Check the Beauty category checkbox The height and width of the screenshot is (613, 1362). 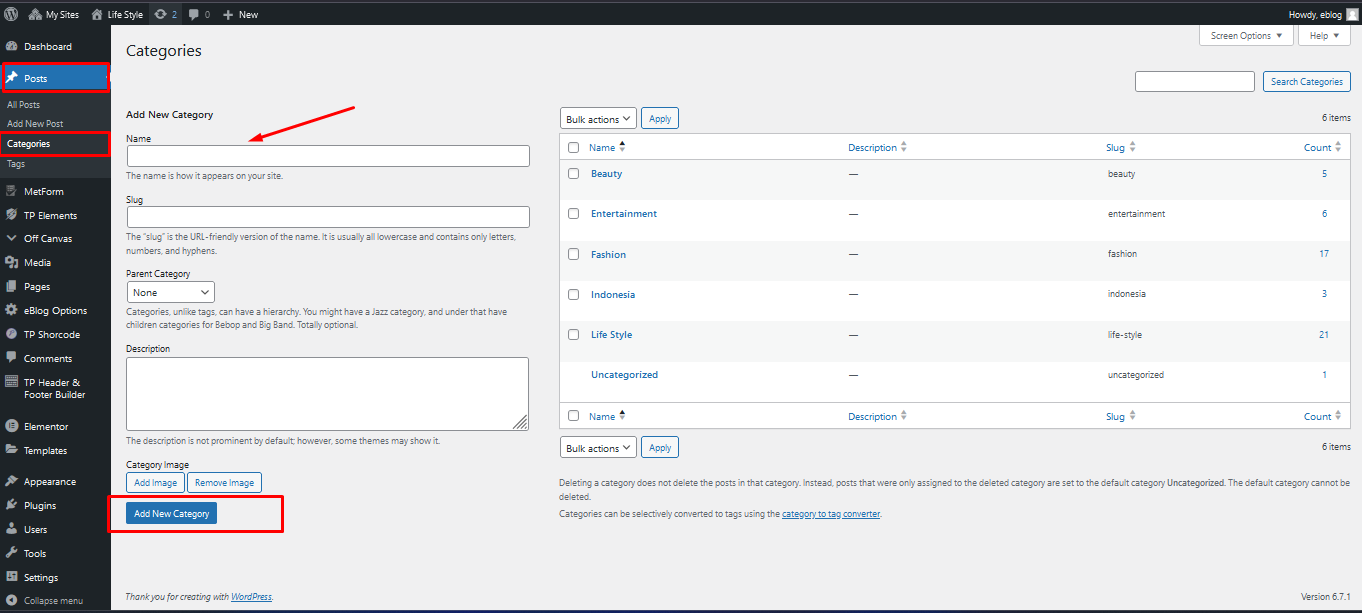573,174
